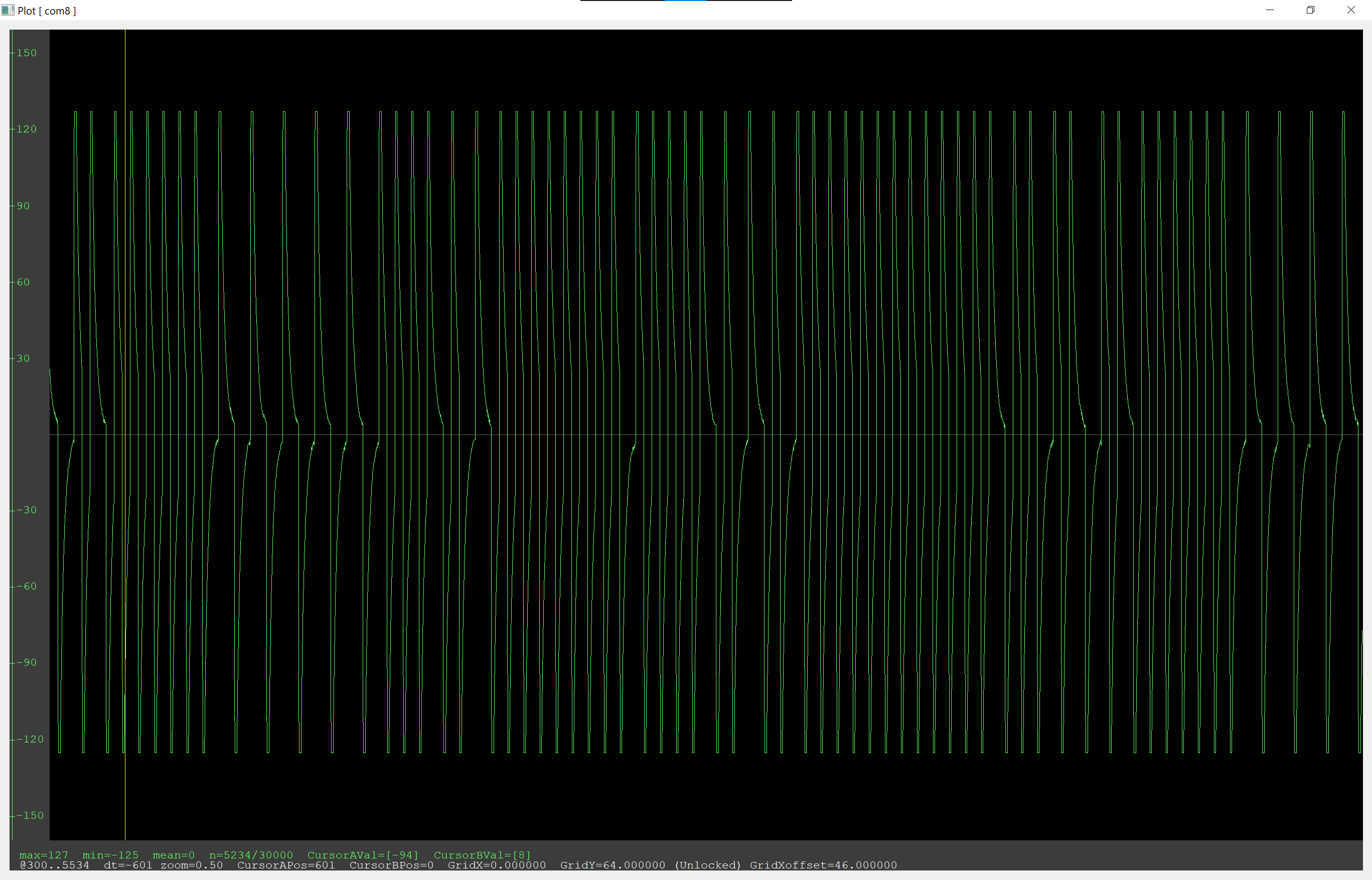Minimize the Plot com8 window

point(1270,10)
